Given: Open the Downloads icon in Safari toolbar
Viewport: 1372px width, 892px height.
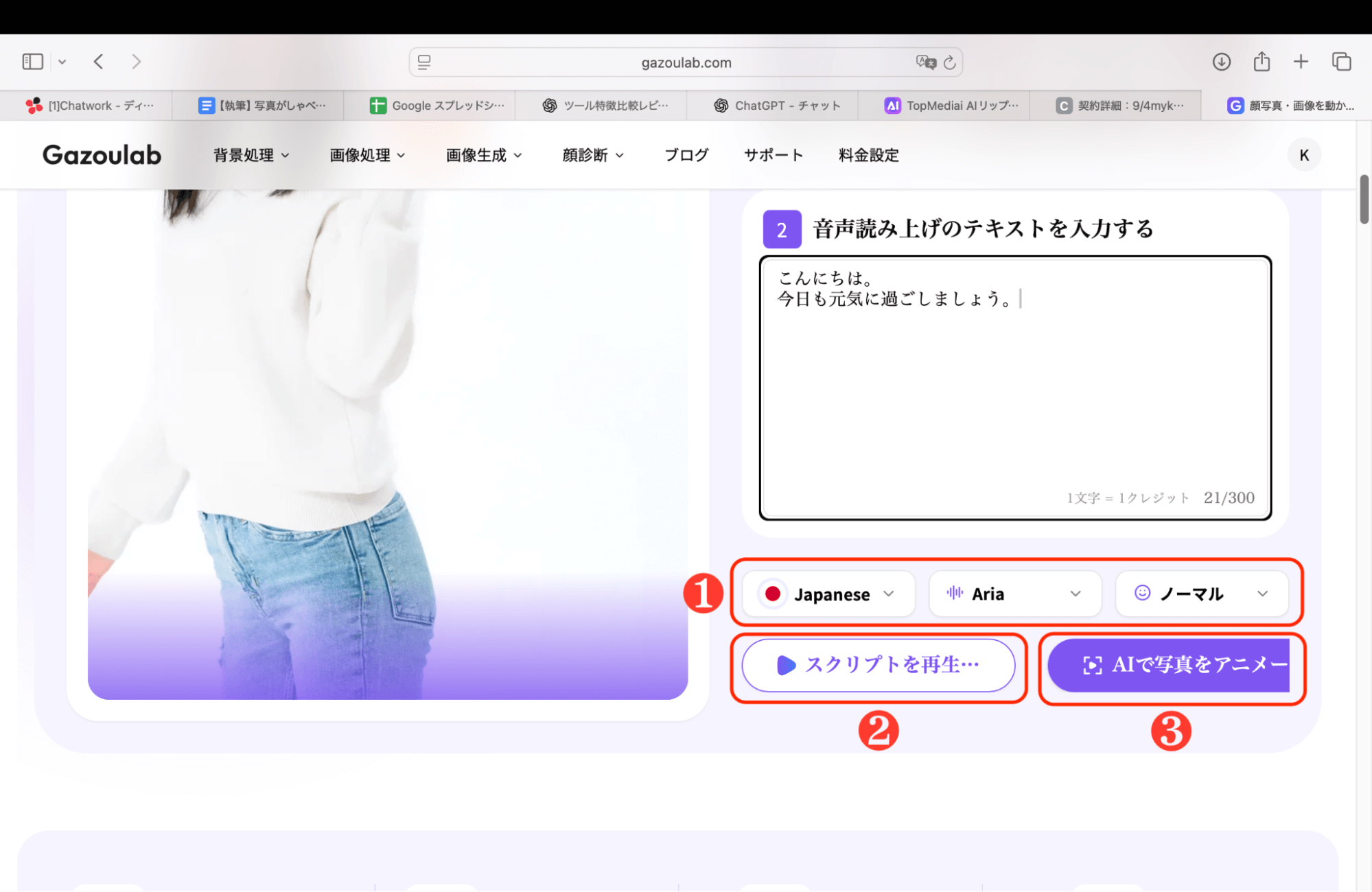Looking at the screenshot, I should point(1222,61).
